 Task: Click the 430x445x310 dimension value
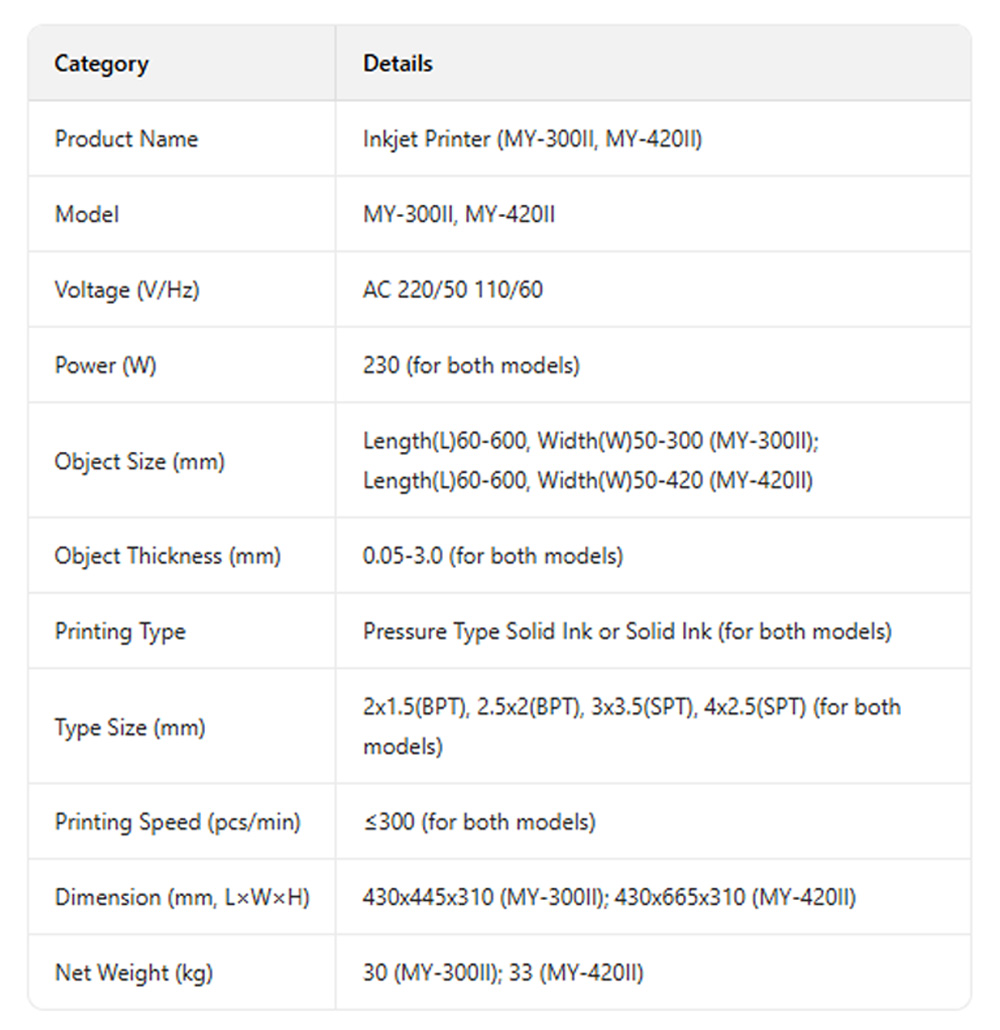[x=428, y=897]
